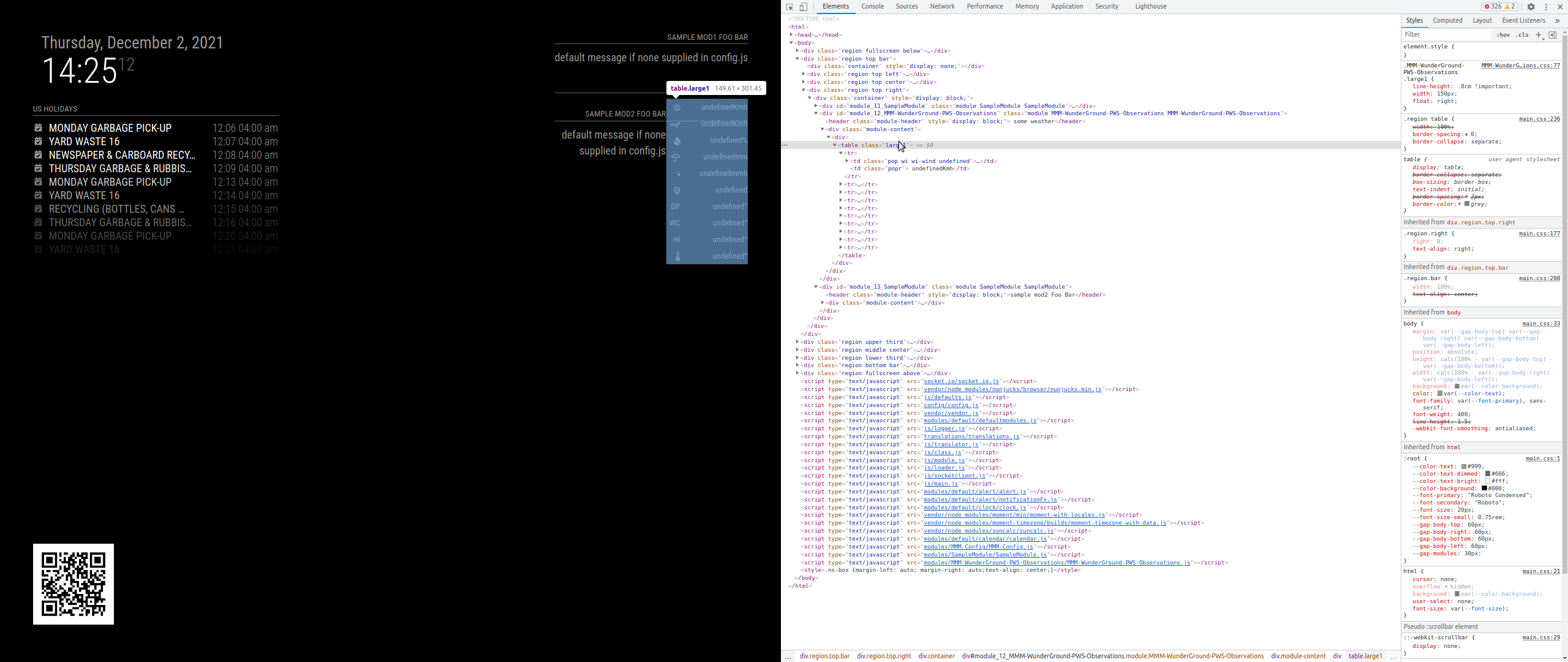Switch to the Console tab
The height and width of the screenshot is (662, 1568).
[872, 6]
